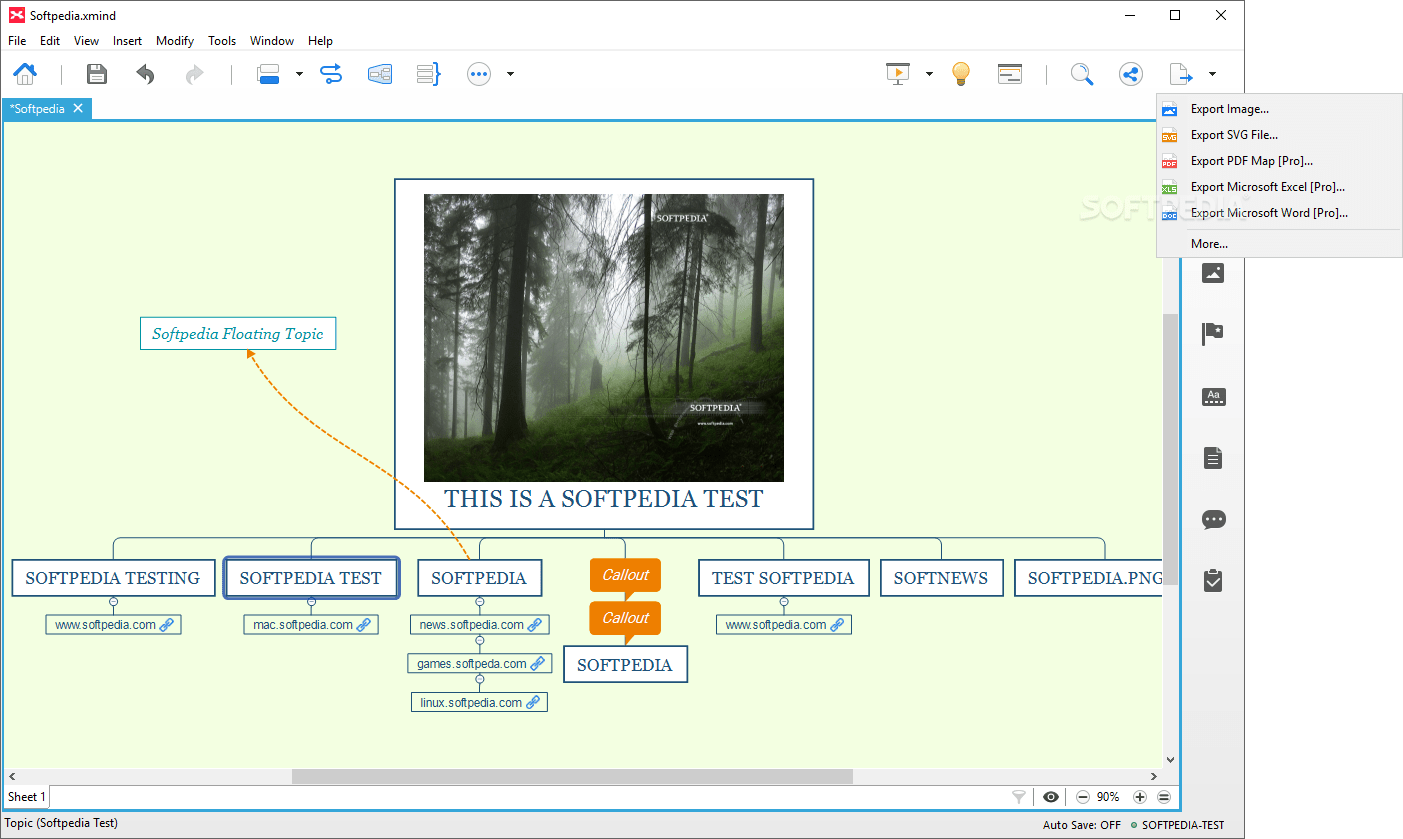Switch to the Softpedia document tab
The height and width of the screenshot is (839, 1403).
point(40,108)
